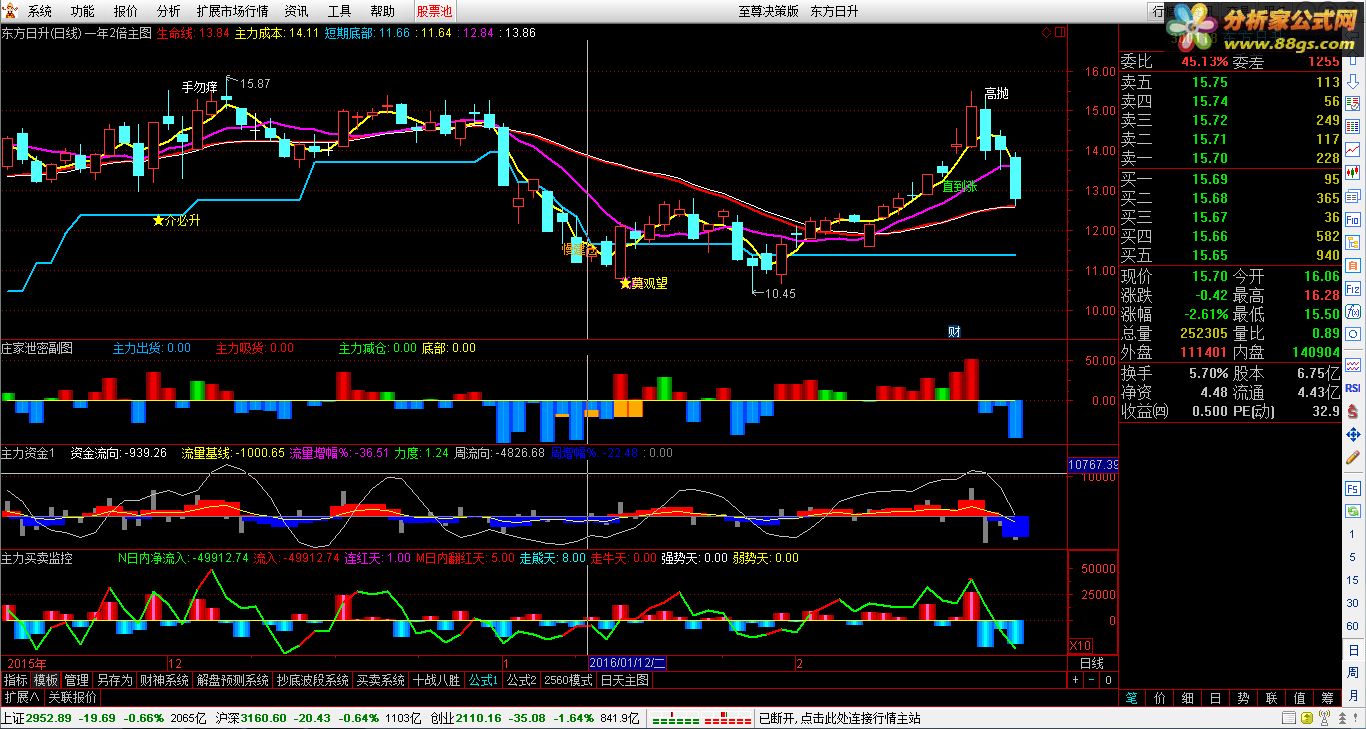This screenshot has width=1366, height=729.
Task: Switch to 买卖系统 tab
Action: click(381, 680)
